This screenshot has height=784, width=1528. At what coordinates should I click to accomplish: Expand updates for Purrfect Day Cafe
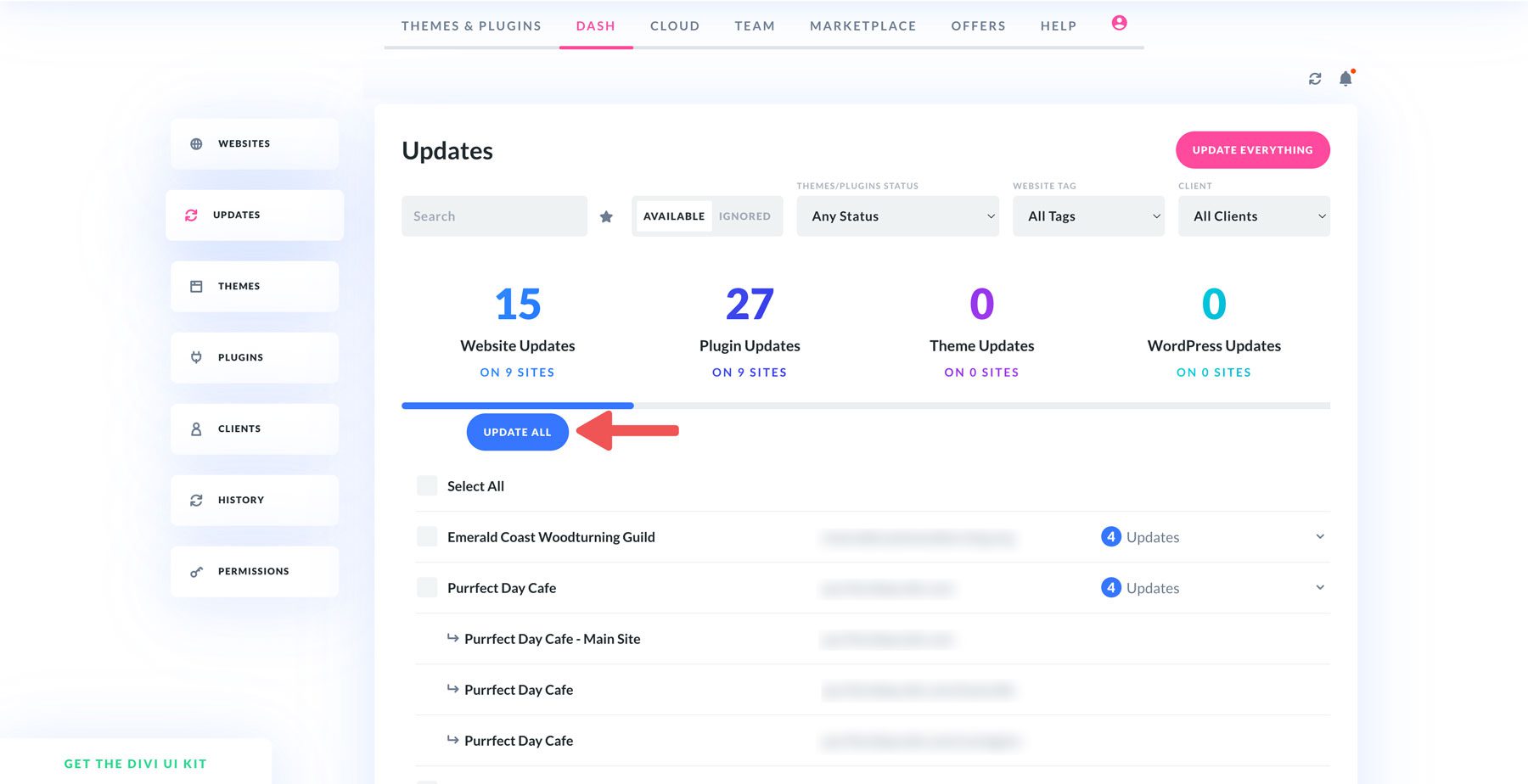1318,587
